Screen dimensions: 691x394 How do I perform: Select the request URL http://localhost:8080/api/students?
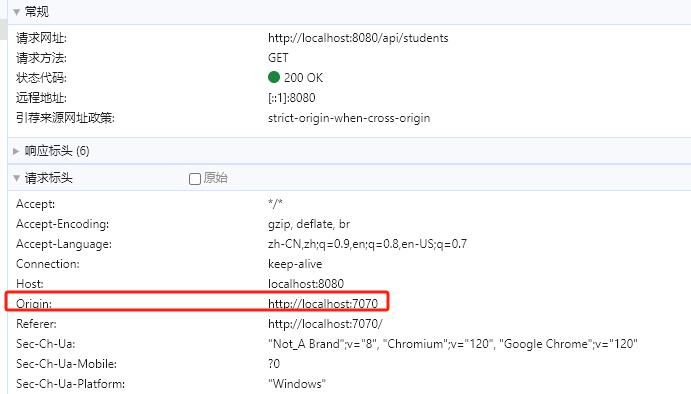358,38
